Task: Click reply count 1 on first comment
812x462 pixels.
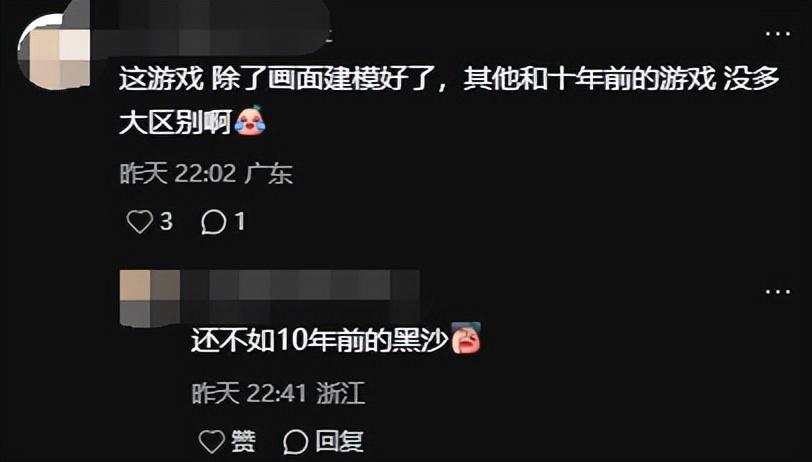Action: 240,222
